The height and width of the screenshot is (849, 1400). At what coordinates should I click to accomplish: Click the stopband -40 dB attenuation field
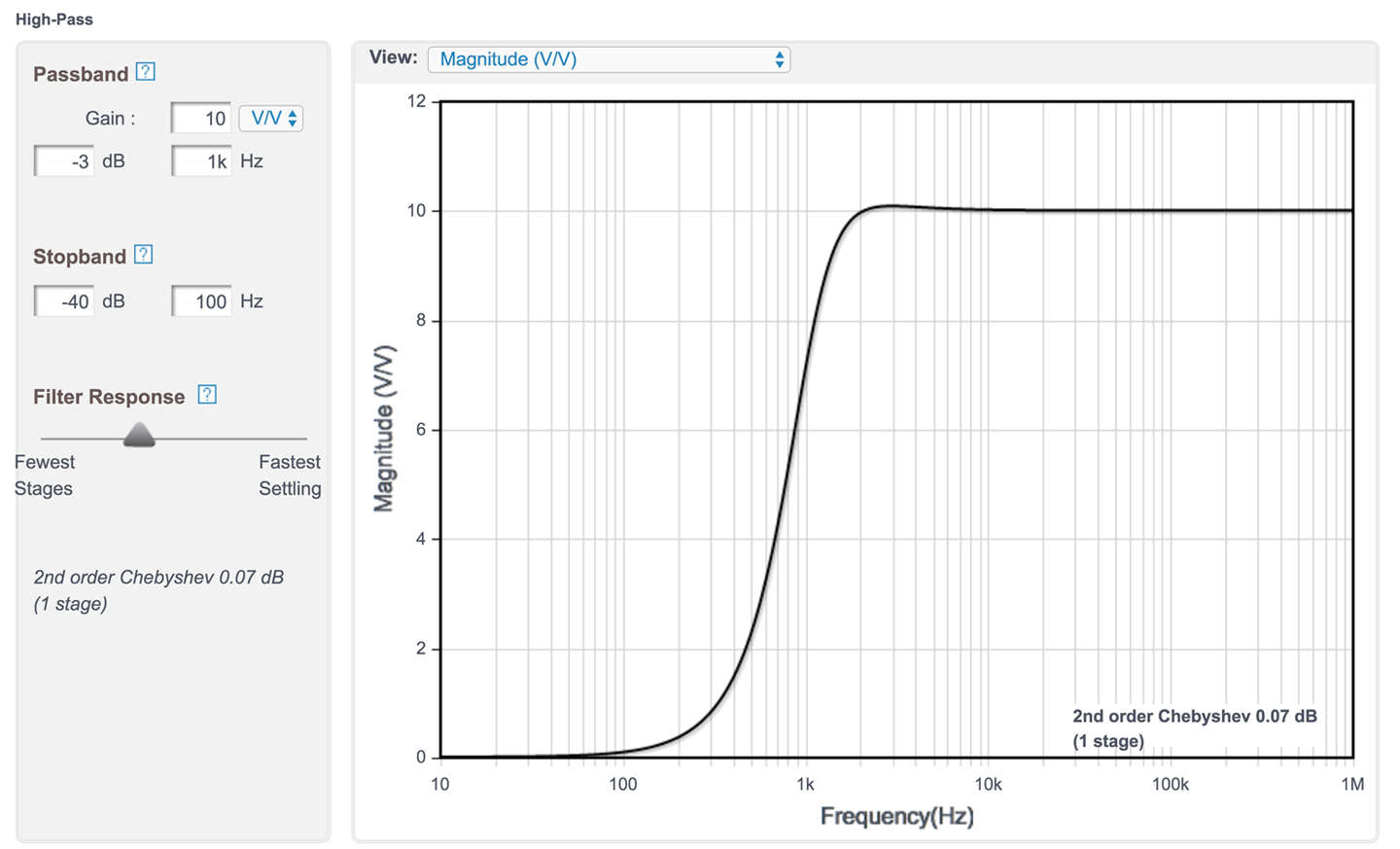(64, 301)
